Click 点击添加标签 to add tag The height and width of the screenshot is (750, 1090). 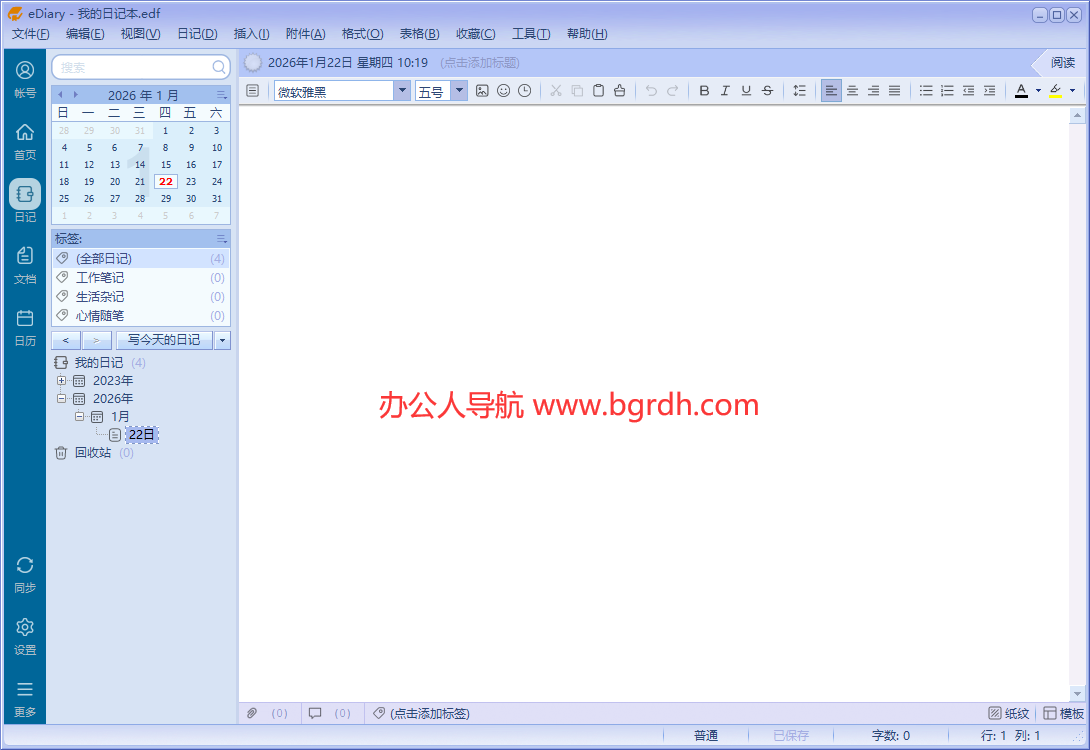point(430,713)
